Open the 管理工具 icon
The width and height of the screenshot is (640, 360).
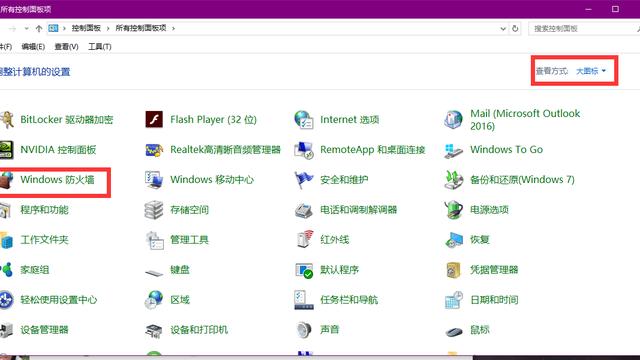(x=155, y=240)
